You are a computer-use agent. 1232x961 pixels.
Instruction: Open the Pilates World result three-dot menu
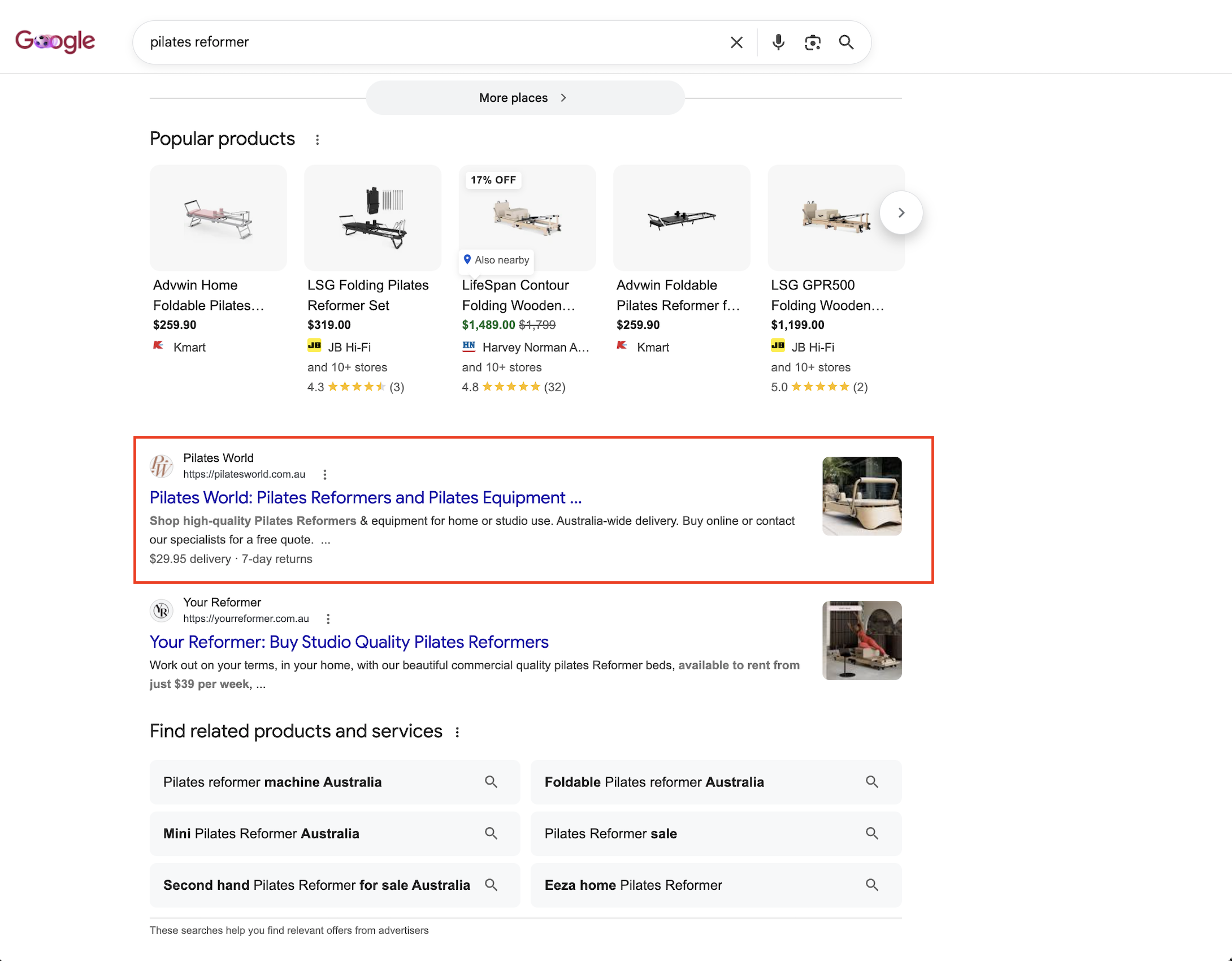[325, 474]
